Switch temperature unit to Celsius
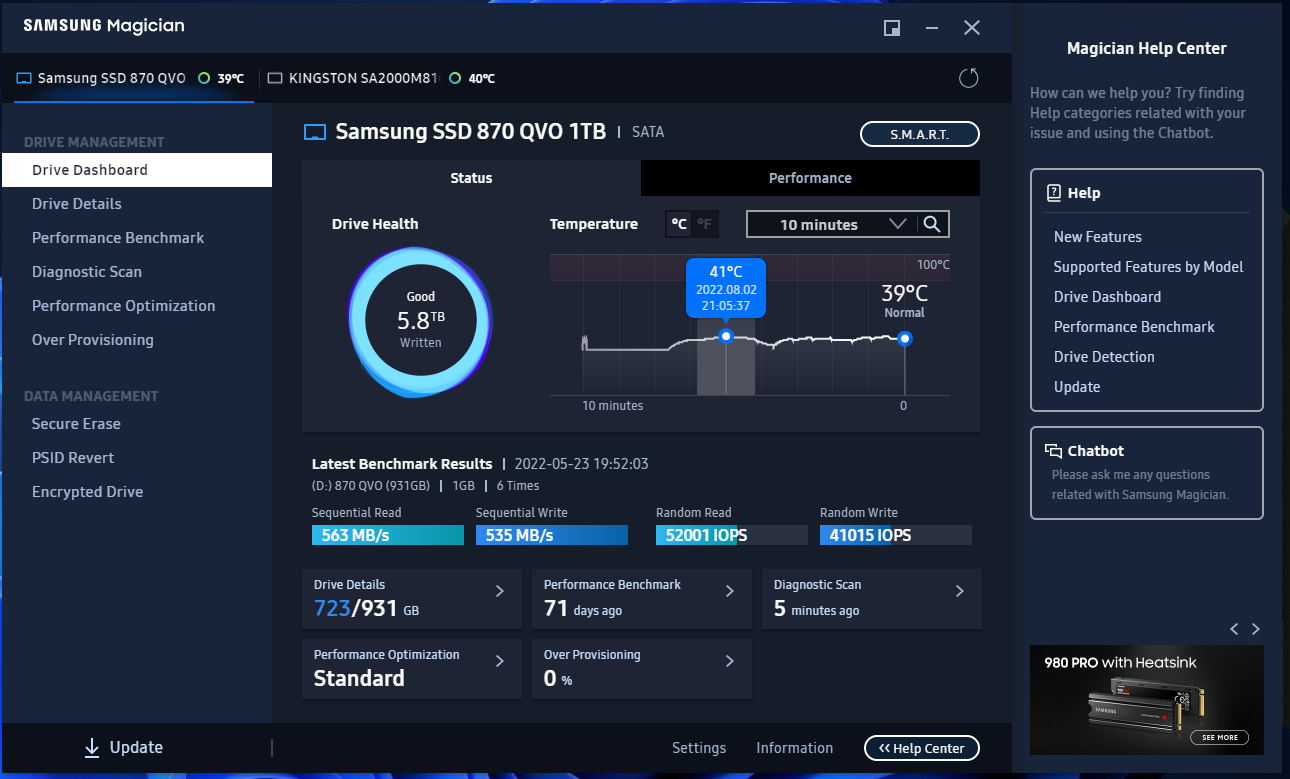Screen dimensions: 1290x779 [679, 224]
